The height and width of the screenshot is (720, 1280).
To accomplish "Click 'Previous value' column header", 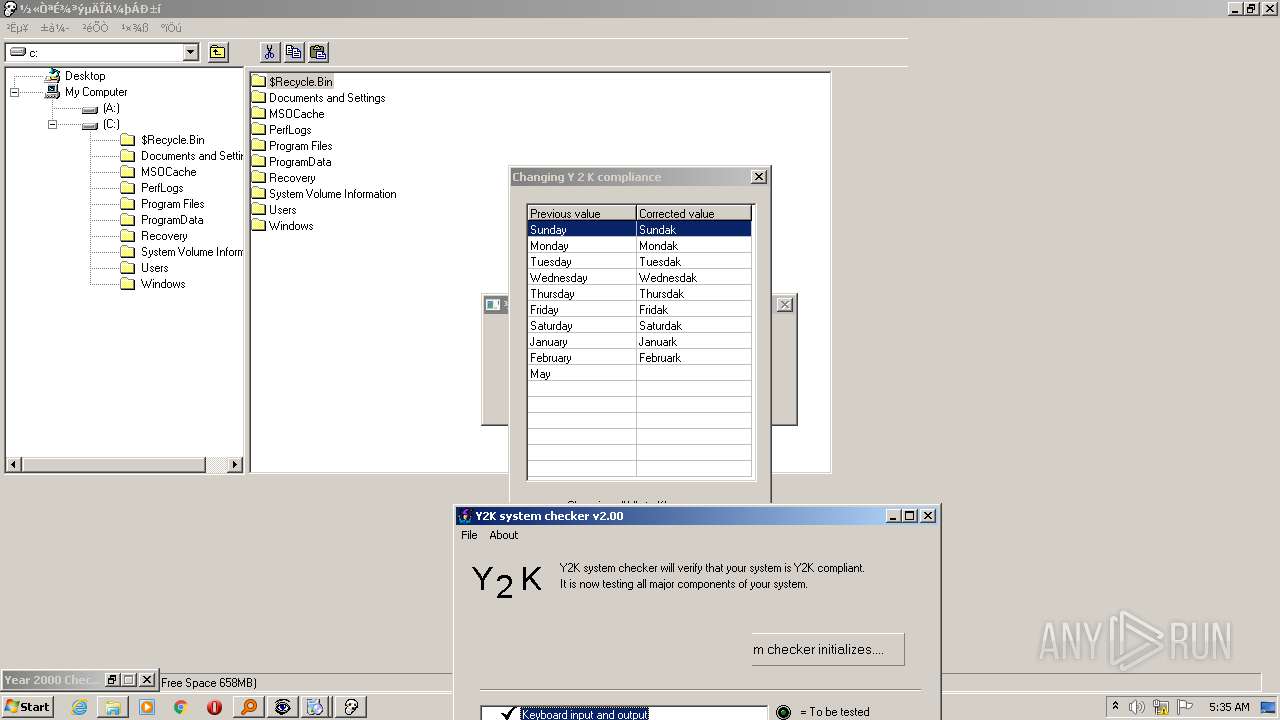I will (581, 213).
